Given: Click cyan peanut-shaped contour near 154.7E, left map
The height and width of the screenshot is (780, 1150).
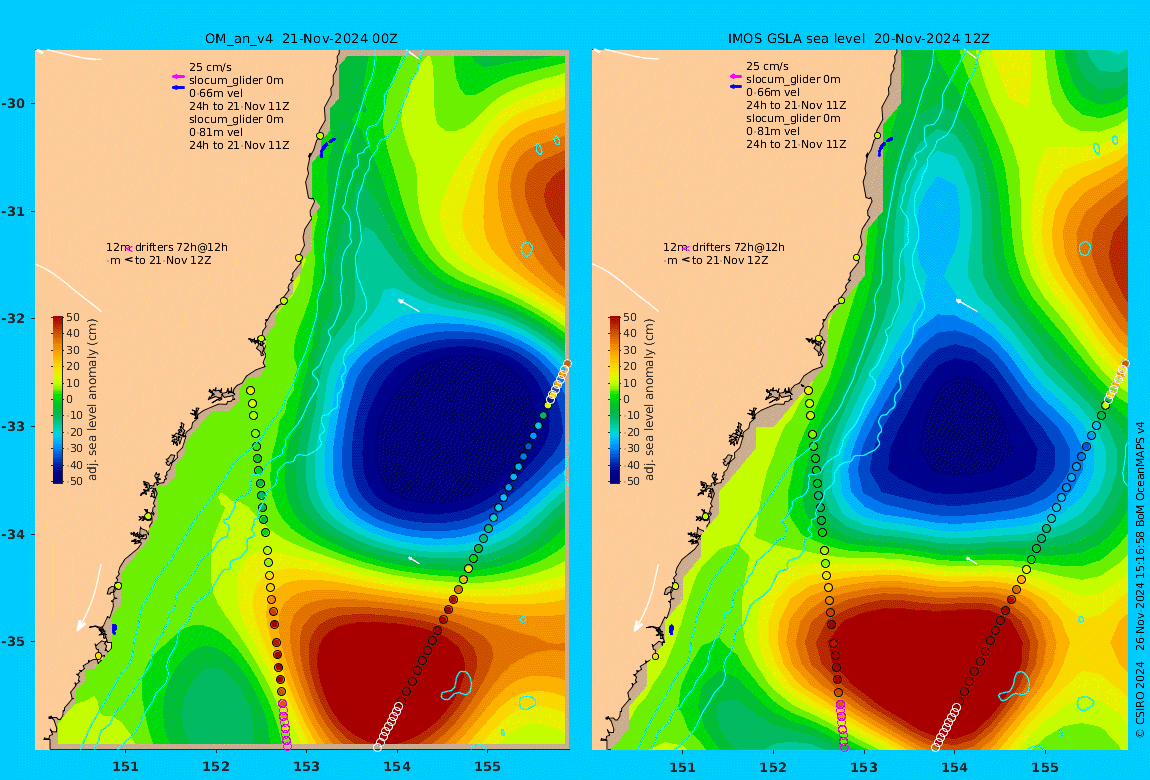Looking at the screenshot, I should [456, 686].
